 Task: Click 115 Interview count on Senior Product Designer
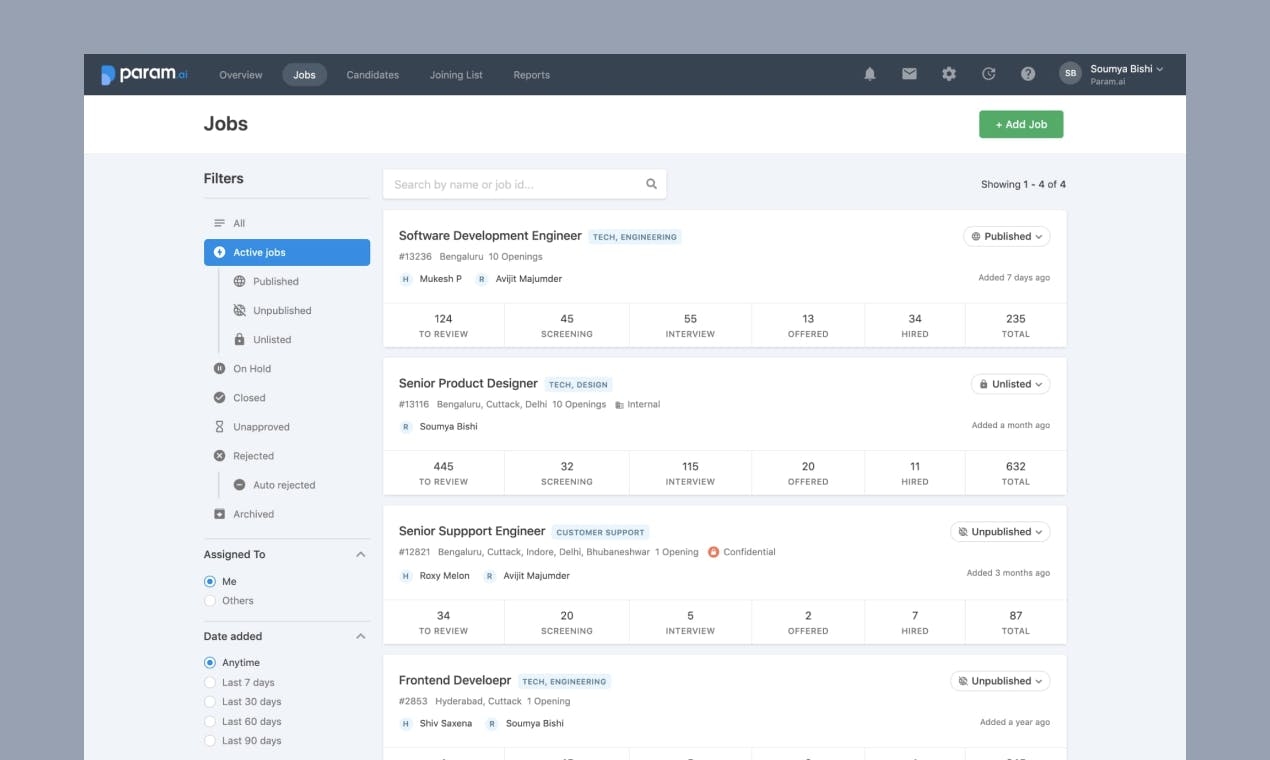pyautogui.click(x=690, y=473)
